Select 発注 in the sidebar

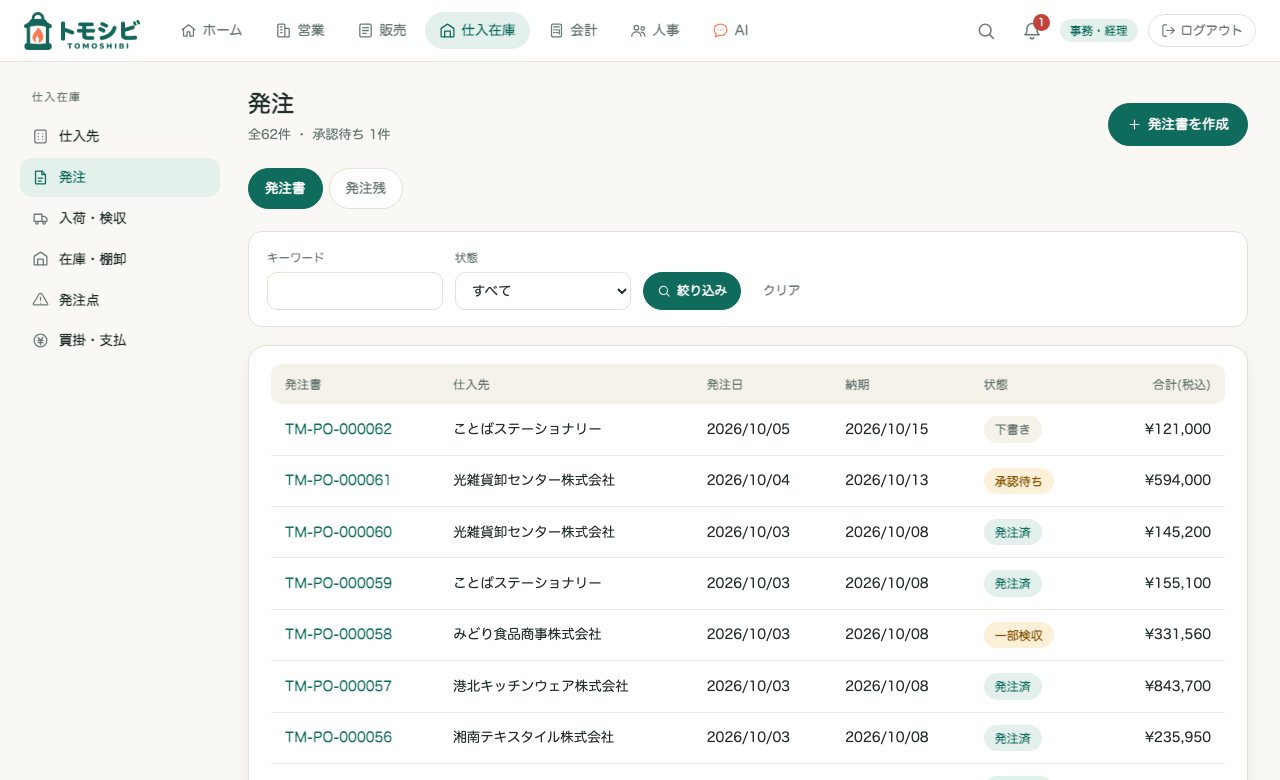tap(120, 177)
